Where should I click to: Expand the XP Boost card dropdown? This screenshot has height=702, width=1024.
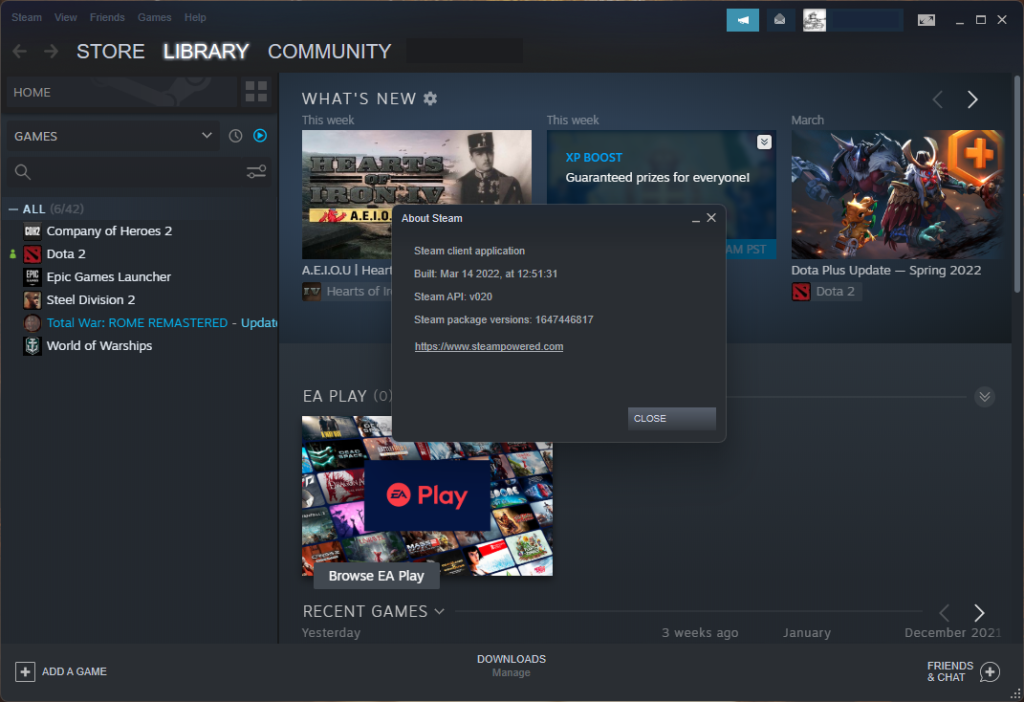(764, 142)
